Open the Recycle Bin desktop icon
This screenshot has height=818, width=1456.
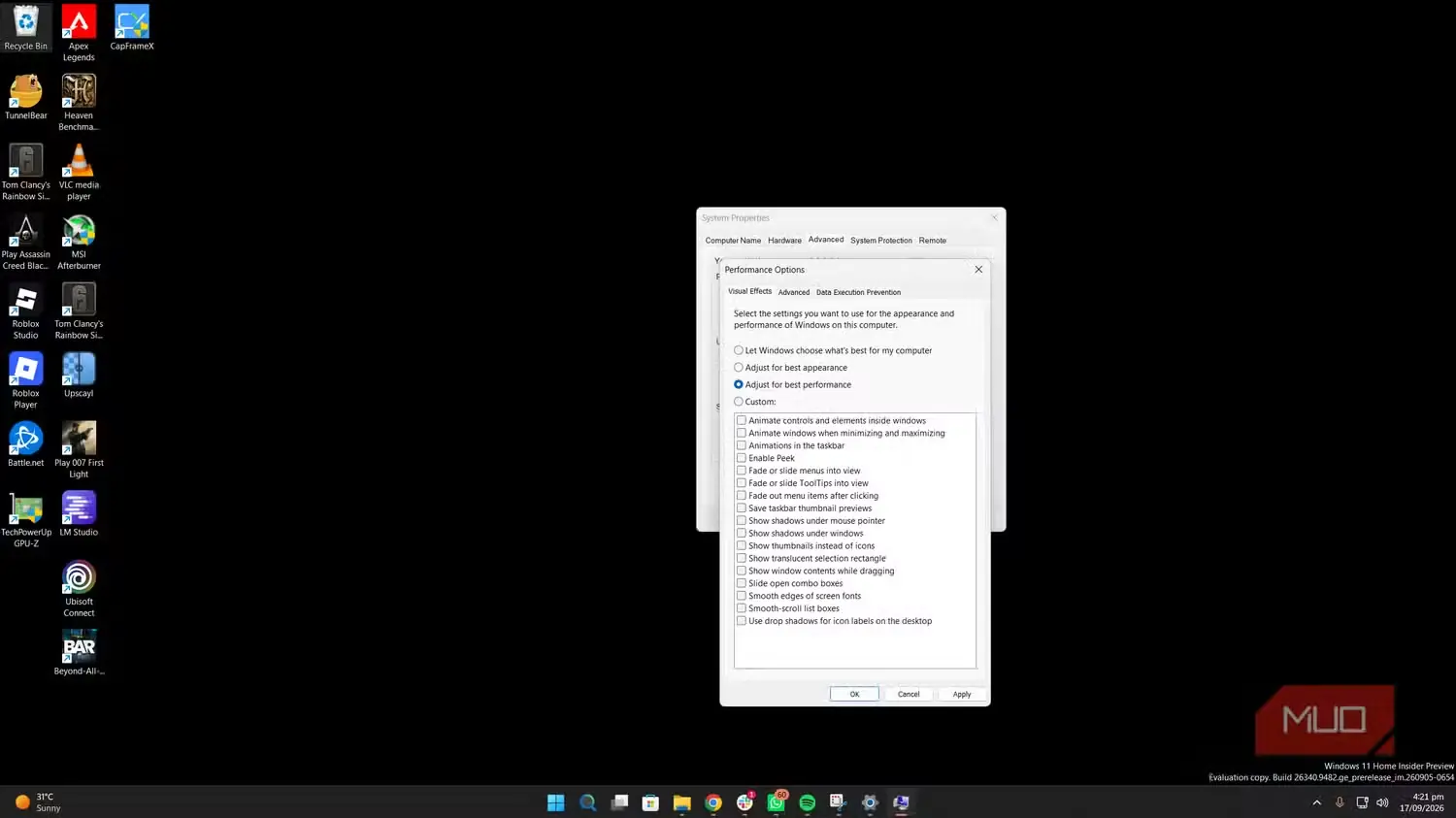[x=26, y=29]
